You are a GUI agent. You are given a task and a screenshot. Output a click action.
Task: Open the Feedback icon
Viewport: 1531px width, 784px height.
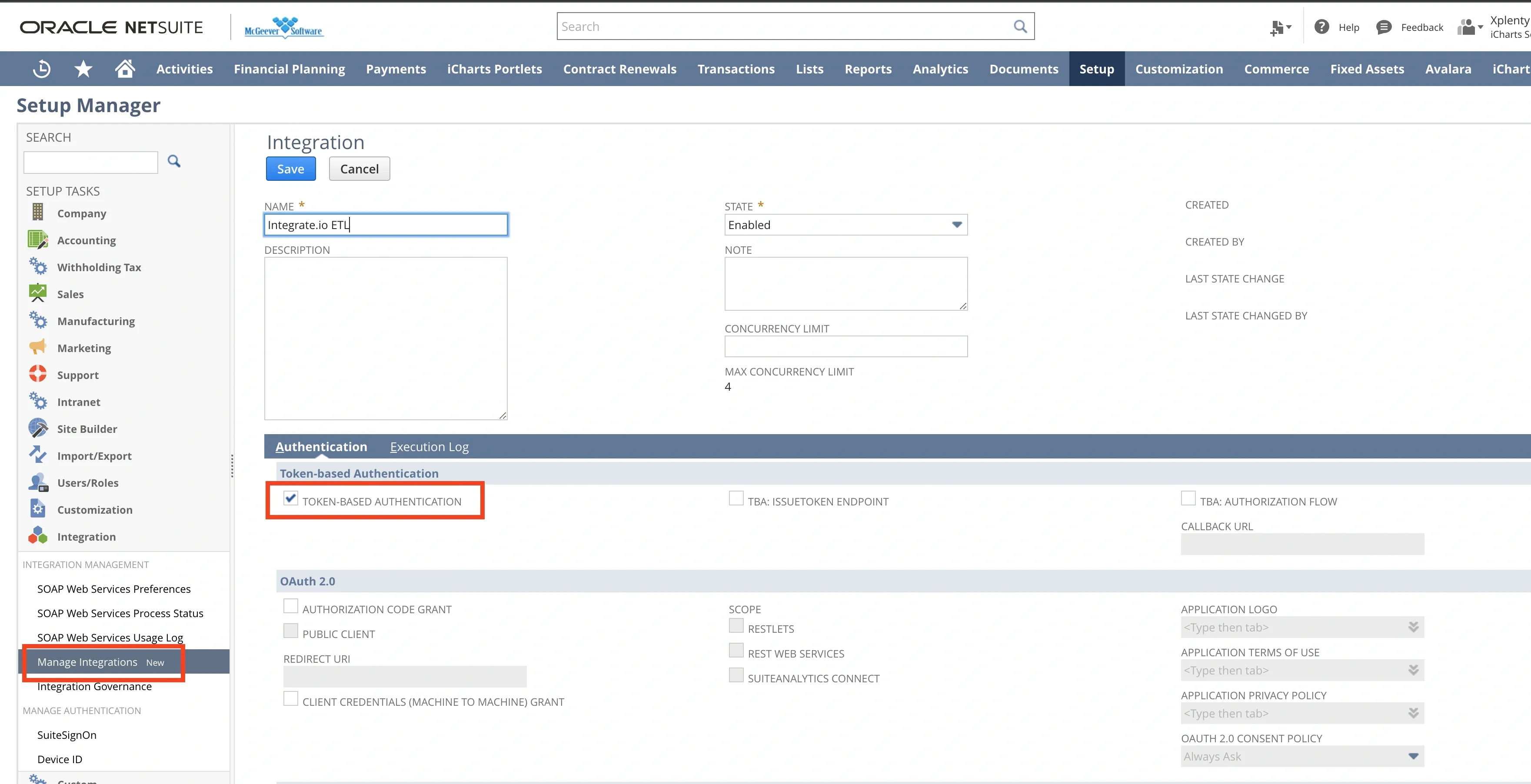(x=1384, y=27)
